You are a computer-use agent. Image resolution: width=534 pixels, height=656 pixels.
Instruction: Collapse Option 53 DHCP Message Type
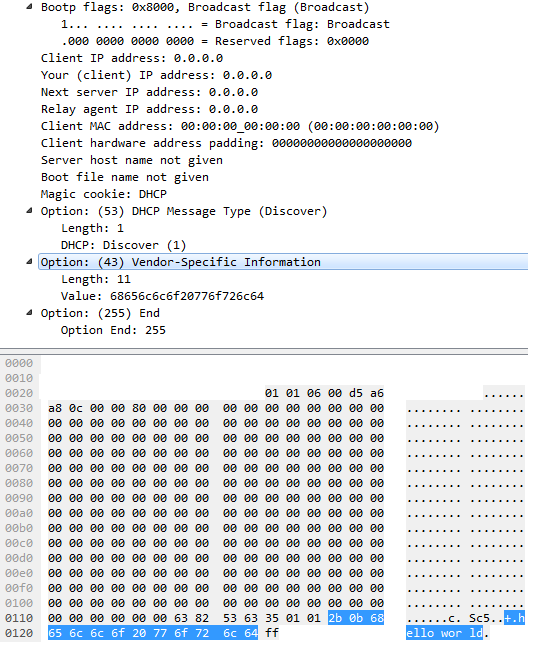pyautogui.click(x=29, y=211)
